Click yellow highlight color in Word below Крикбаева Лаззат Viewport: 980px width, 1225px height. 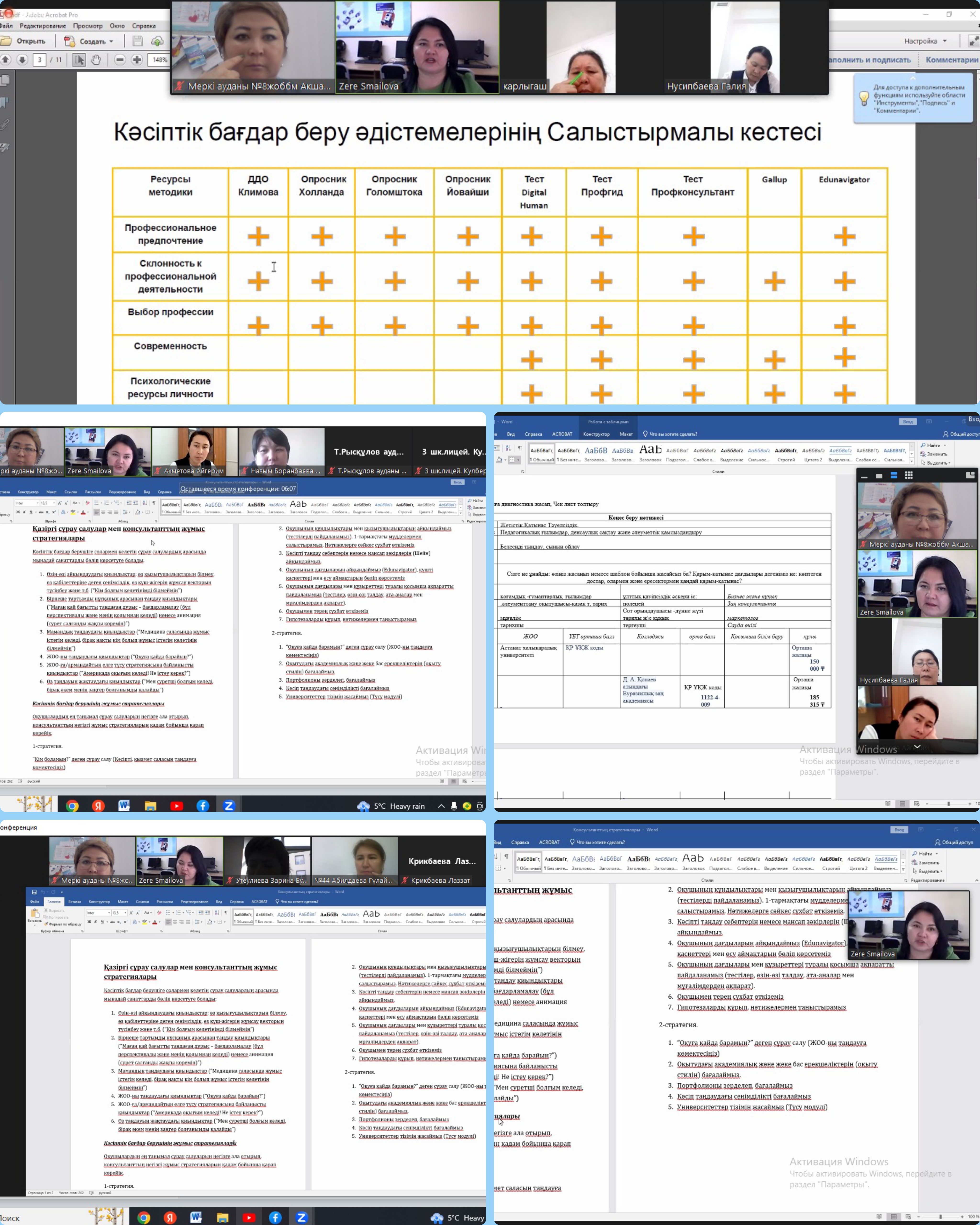click(x=144, y=922)
